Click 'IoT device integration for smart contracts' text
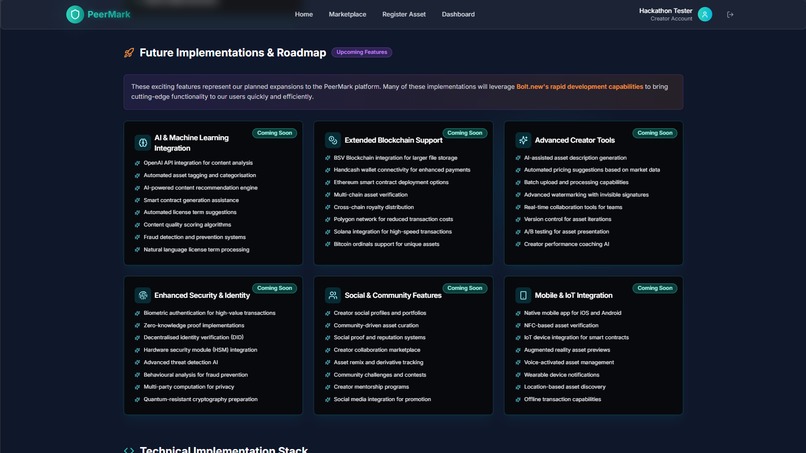Viewport: 806px width, 453px height. tap(576, 337)
